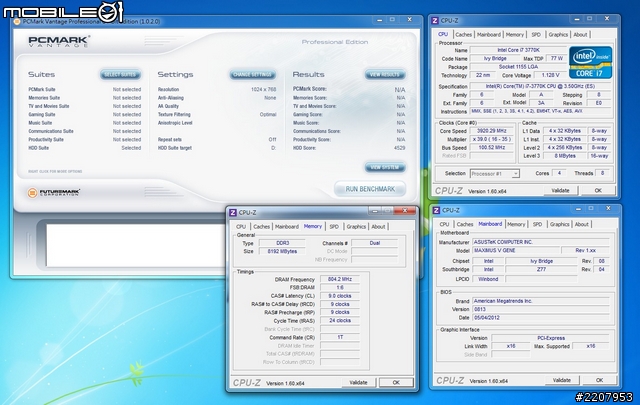
Task: Click the Core Speed value field
Action: point(492,131)
